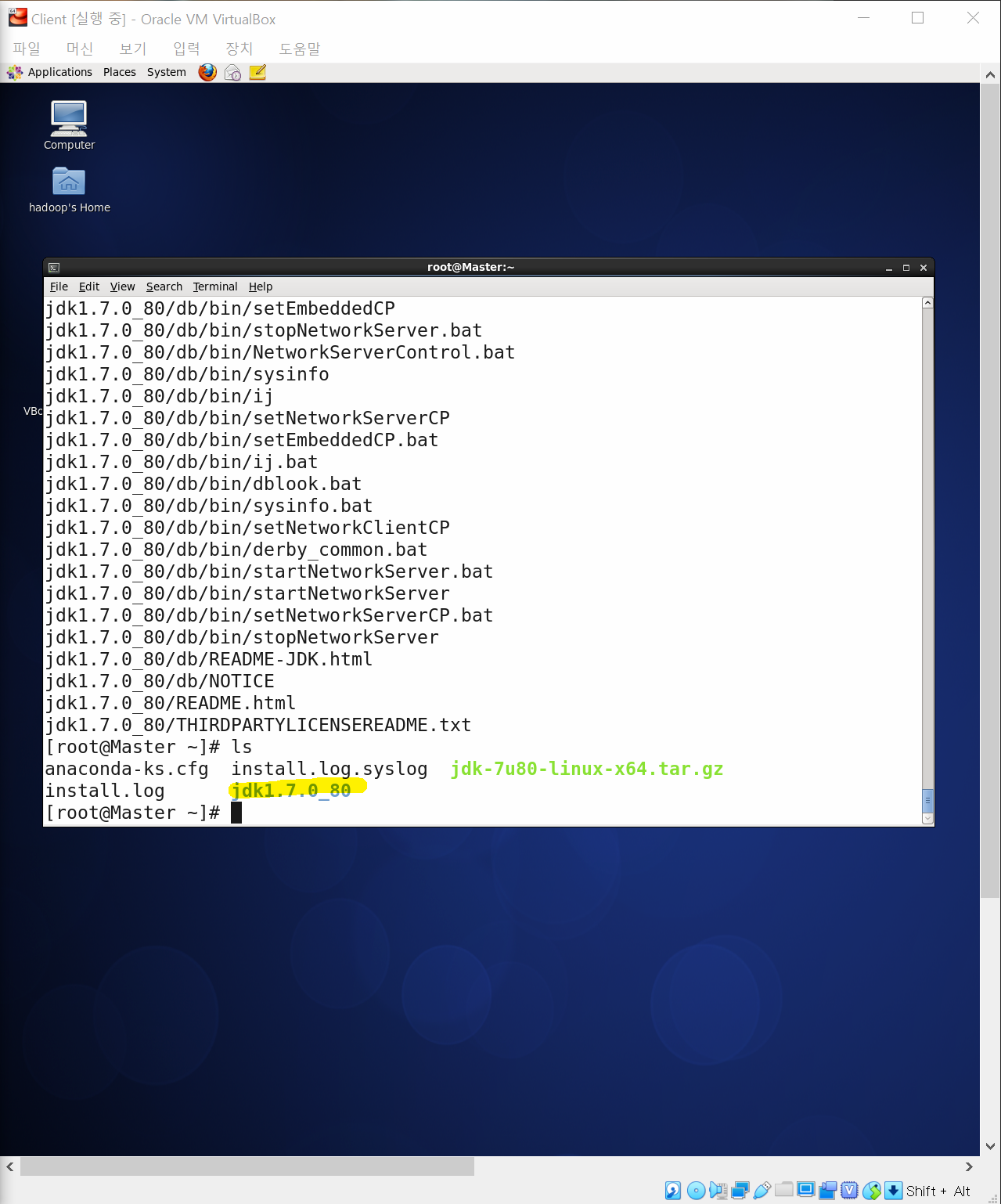
Task: Click the stopNetworkServer.bat line
Action: click(264, 330)
